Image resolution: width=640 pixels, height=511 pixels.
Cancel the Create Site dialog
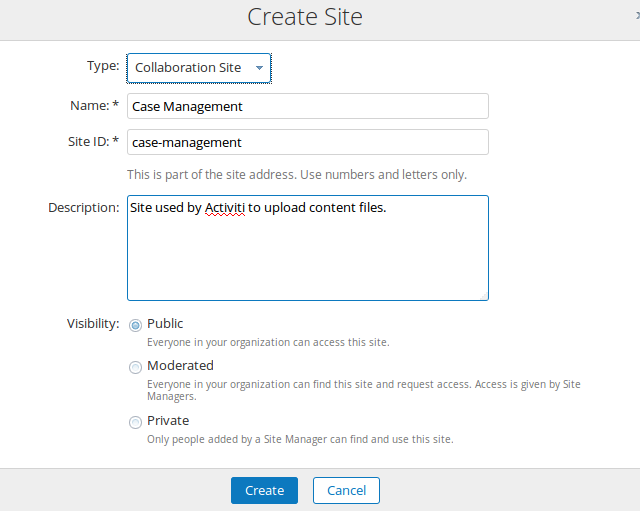(x=346, y=490)
